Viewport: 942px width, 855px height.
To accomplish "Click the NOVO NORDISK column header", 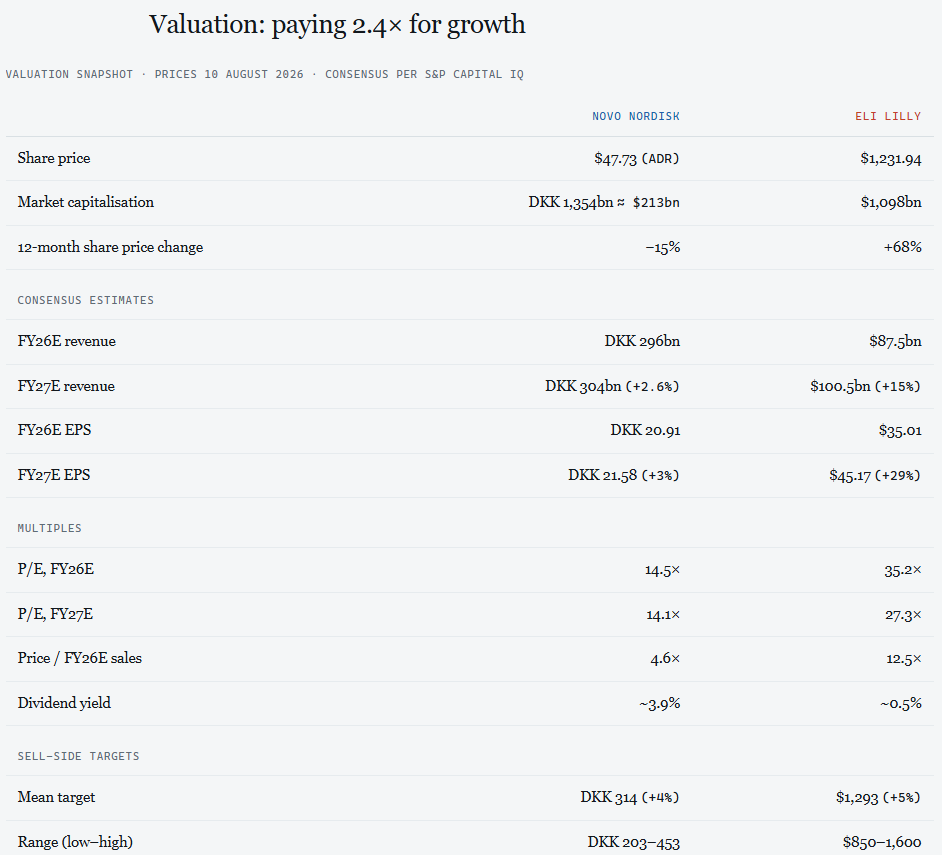I will tap(636, 116).
